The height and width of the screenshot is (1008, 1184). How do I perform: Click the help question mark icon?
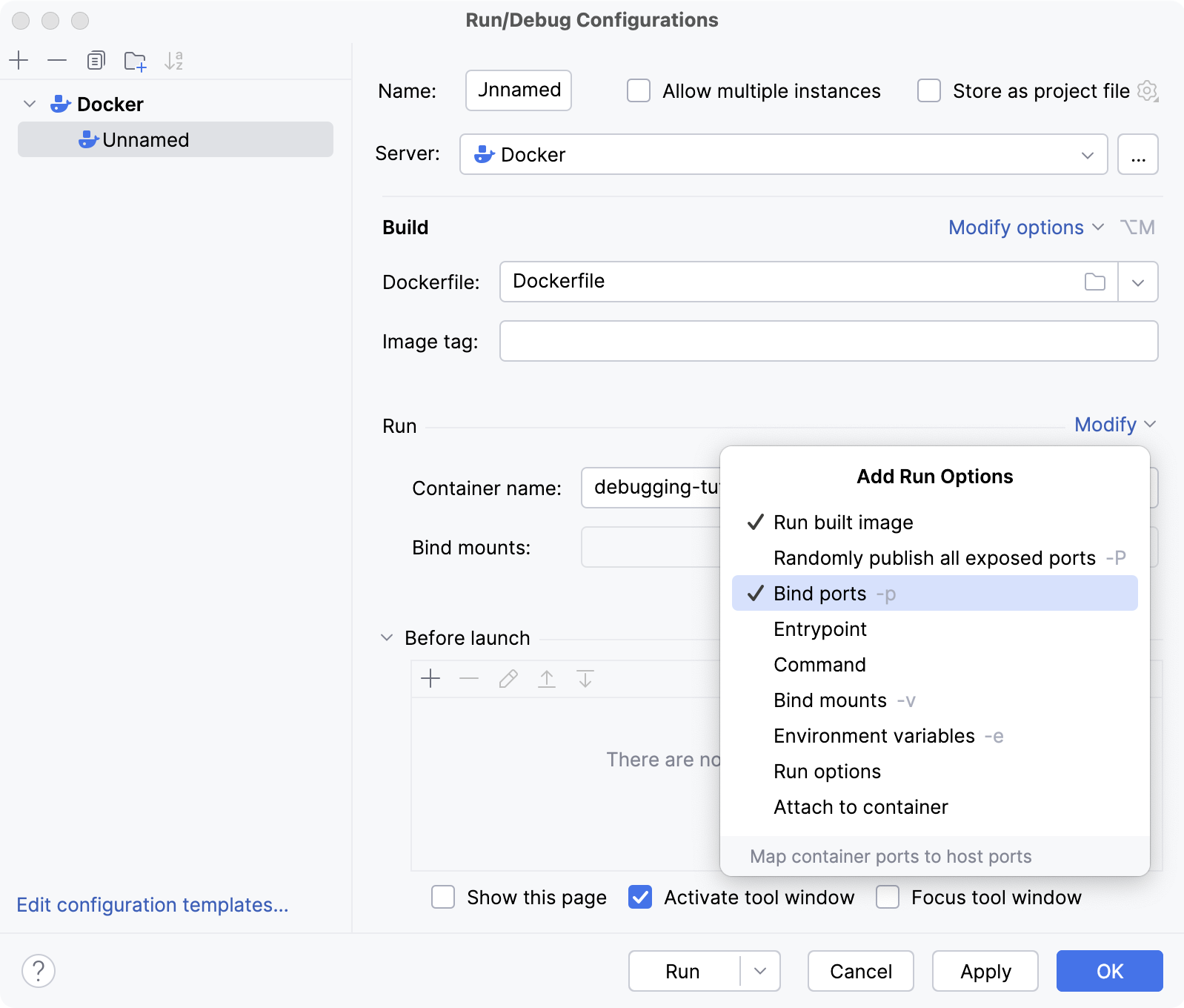[x=39, y=971]
